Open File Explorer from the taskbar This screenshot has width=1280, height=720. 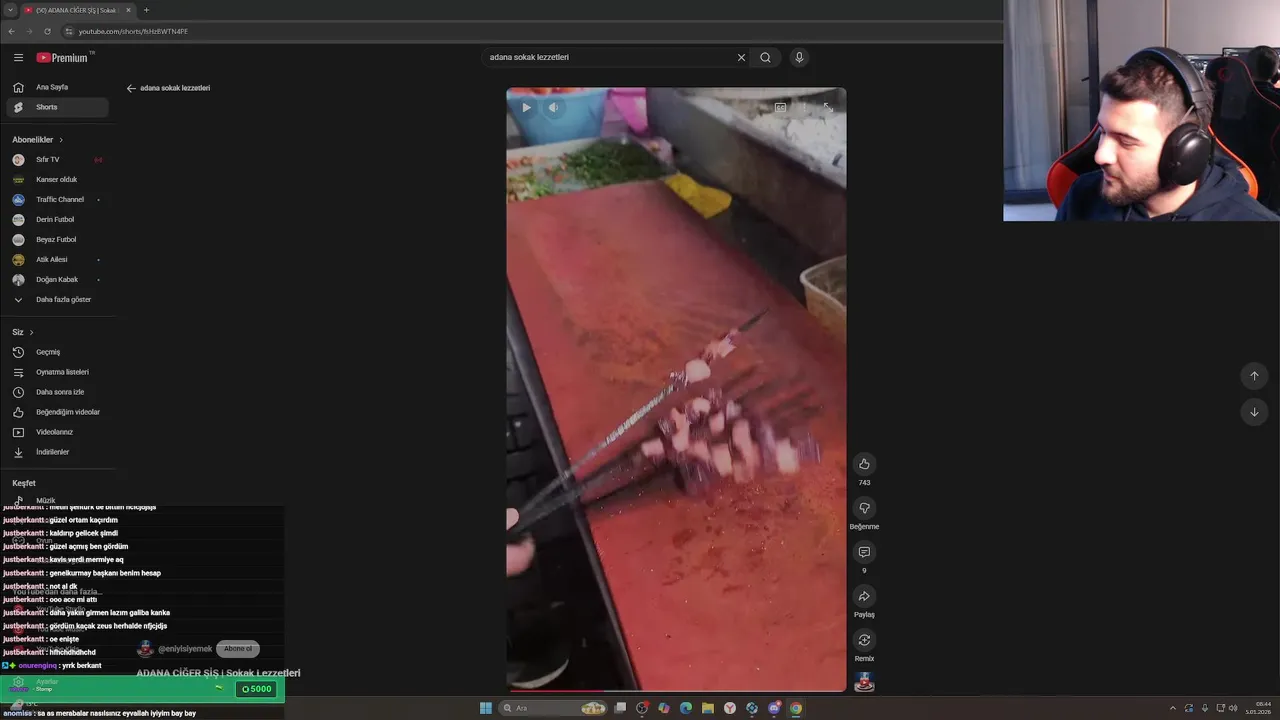click(708, 708)
